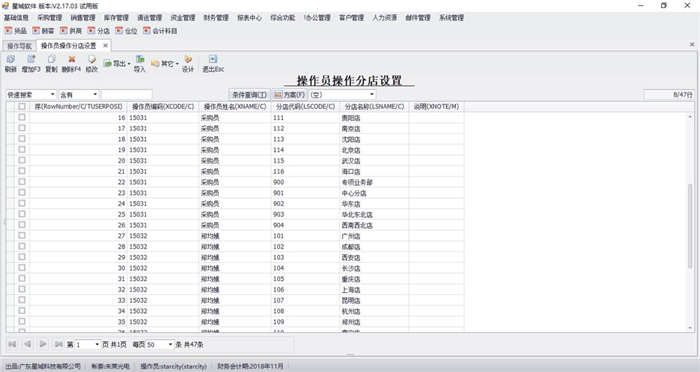Open the 财务管理 menu

point(216,18)
